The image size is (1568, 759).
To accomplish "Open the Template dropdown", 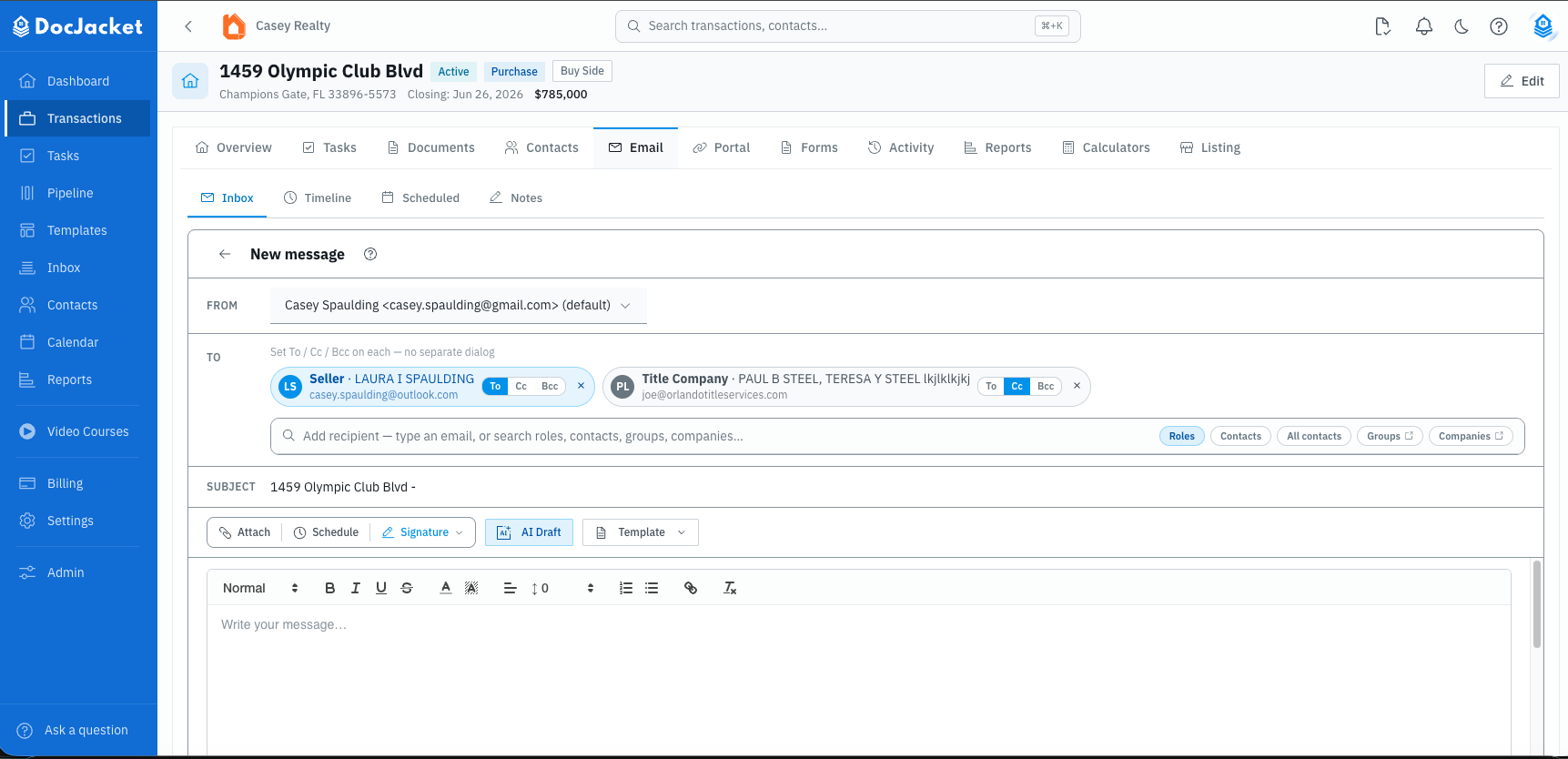I will [x=641, y=532].
